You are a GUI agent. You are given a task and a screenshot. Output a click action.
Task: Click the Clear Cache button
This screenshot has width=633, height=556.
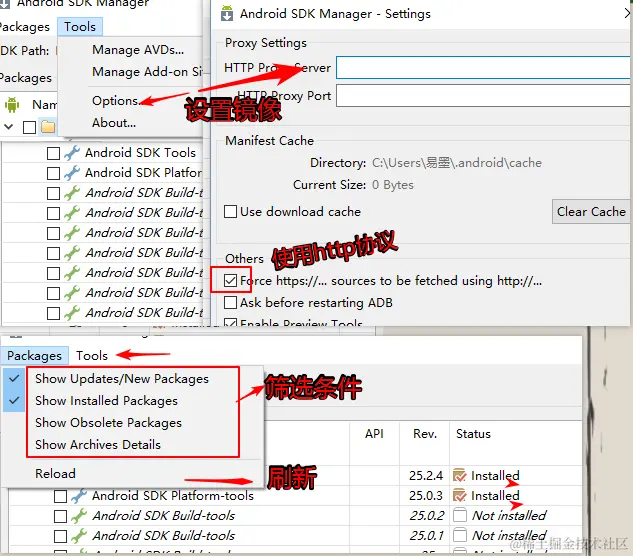coord(591,212)
